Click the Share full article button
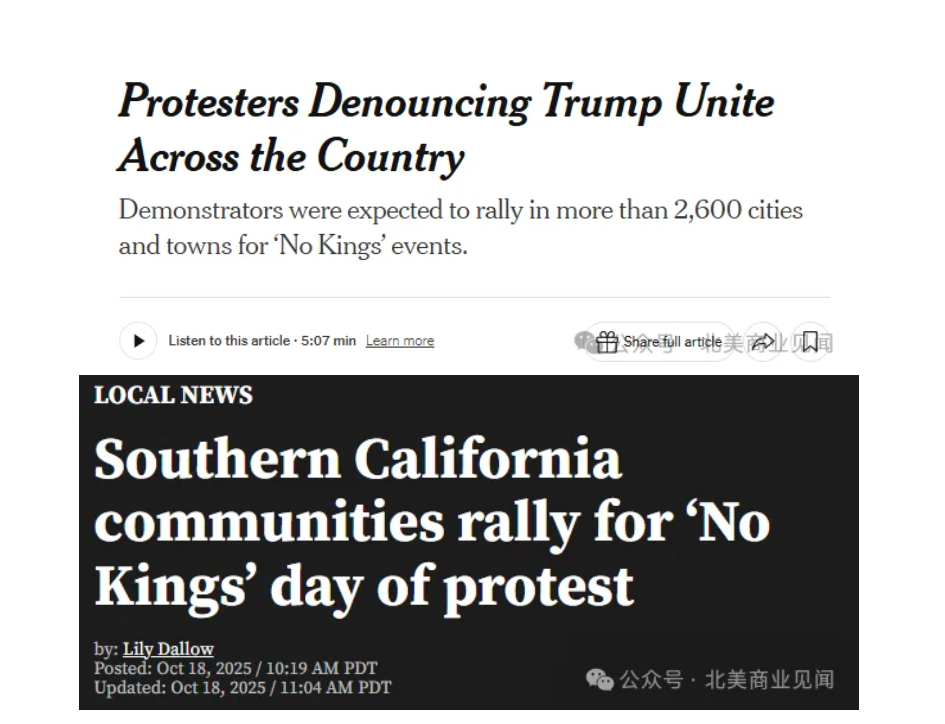945x724 pixels. tap(672, 342)
